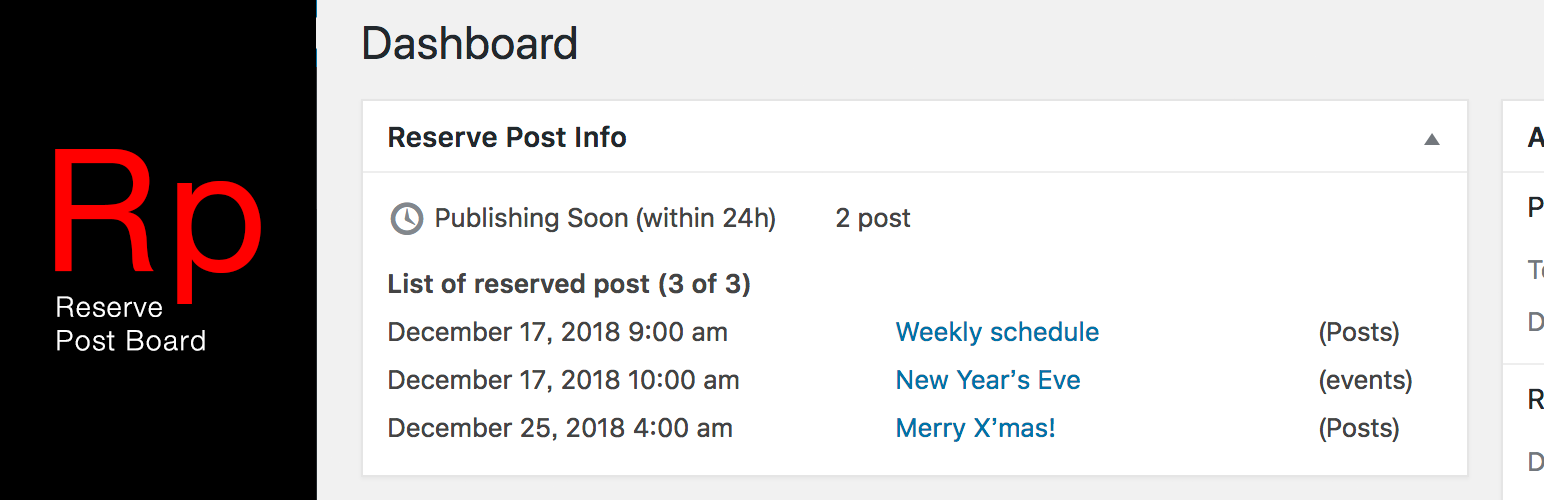Viewport: 1544px width, 500px height.
Task: Open the Weekly schedule post link
Action: 997,332
